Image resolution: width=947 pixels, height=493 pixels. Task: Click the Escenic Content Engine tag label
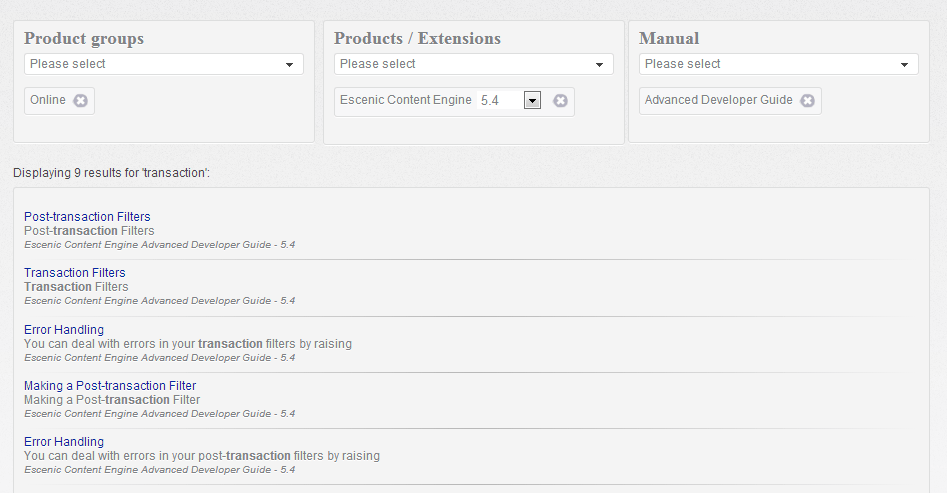click(x=405, y=100)
